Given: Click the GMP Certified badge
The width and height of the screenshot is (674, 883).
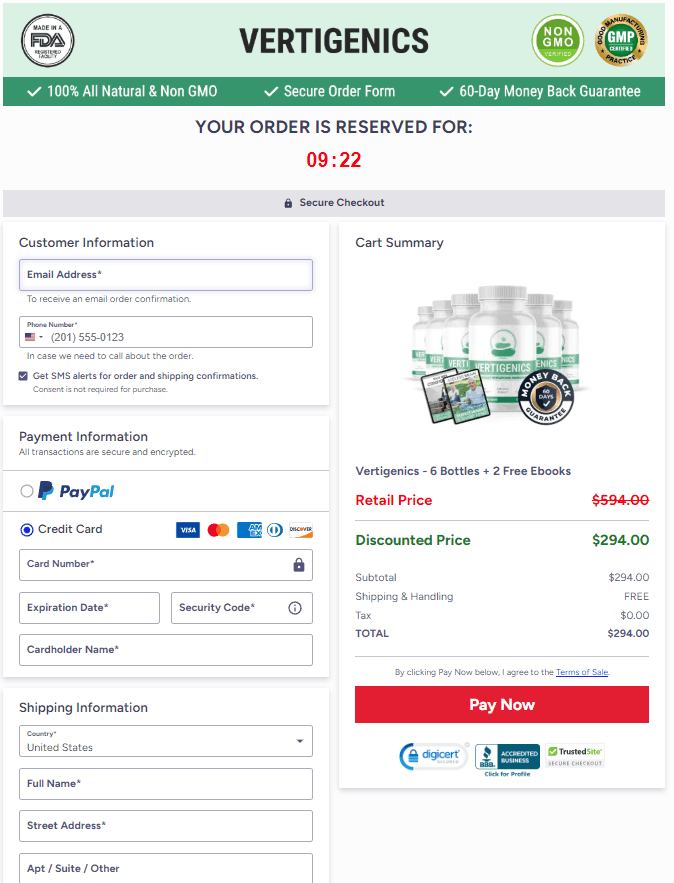Looking at the screenshot, I should pos(621,40).
